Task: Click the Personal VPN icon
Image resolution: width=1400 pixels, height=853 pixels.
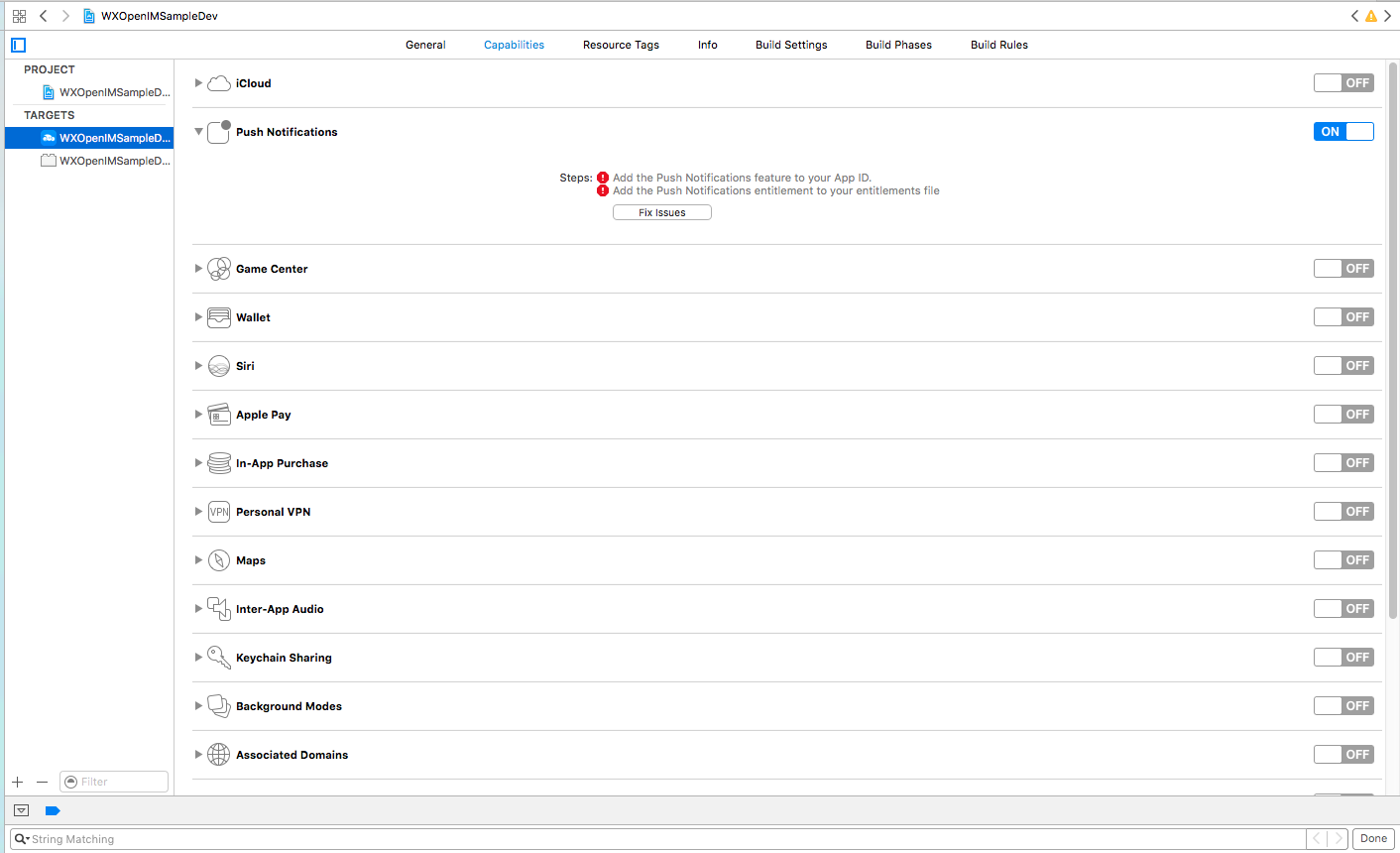Action: 219,512
